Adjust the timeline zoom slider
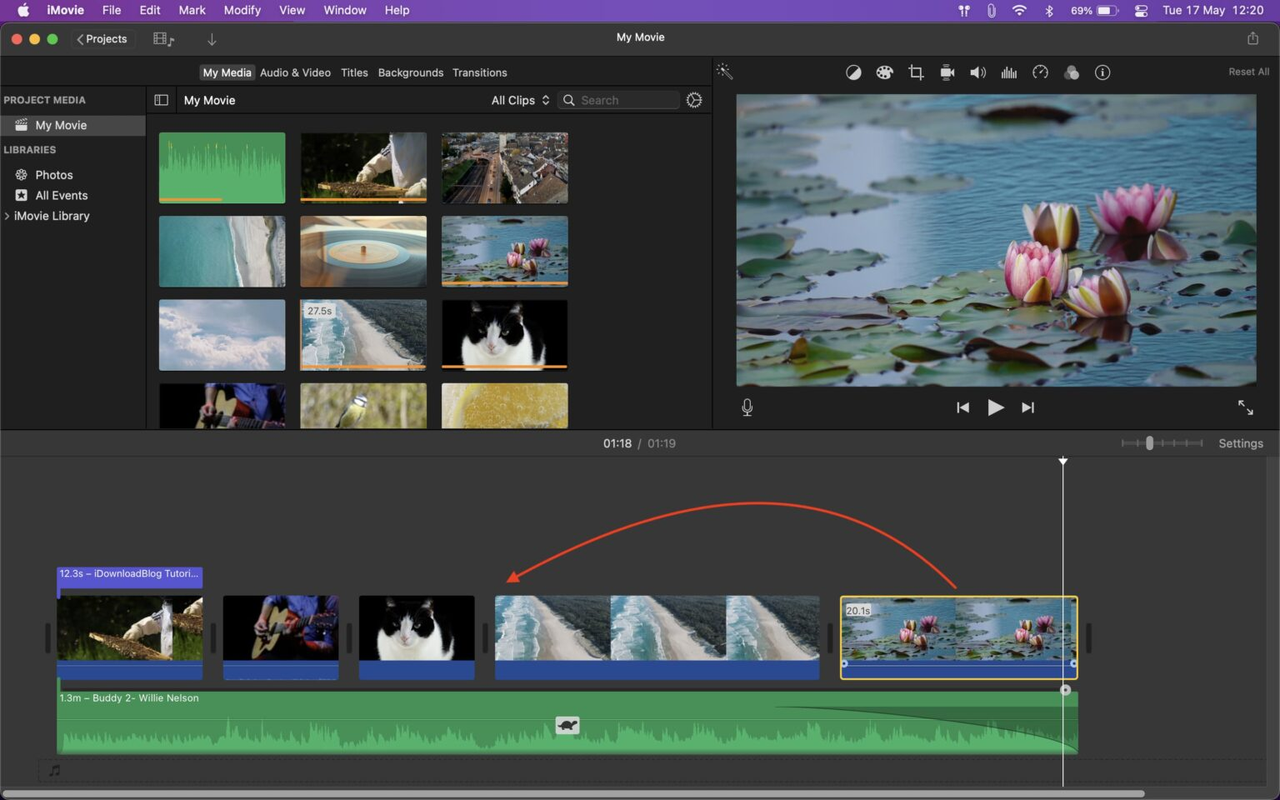Image resolution: width=1280 pixels, height=800 pixels. click(1148, 443)
